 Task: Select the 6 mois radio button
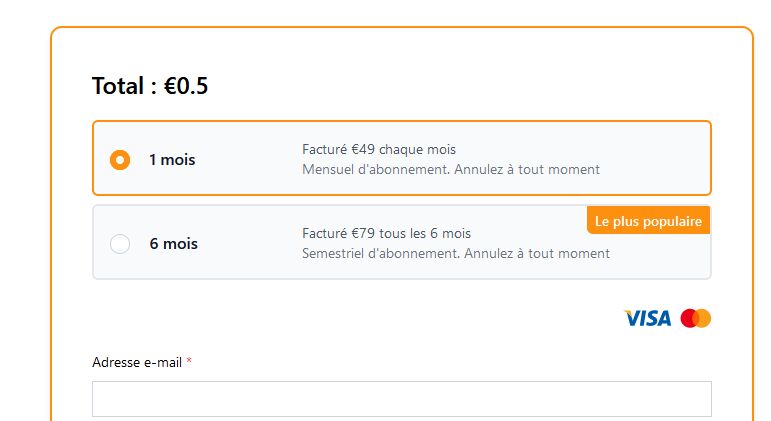120,244
